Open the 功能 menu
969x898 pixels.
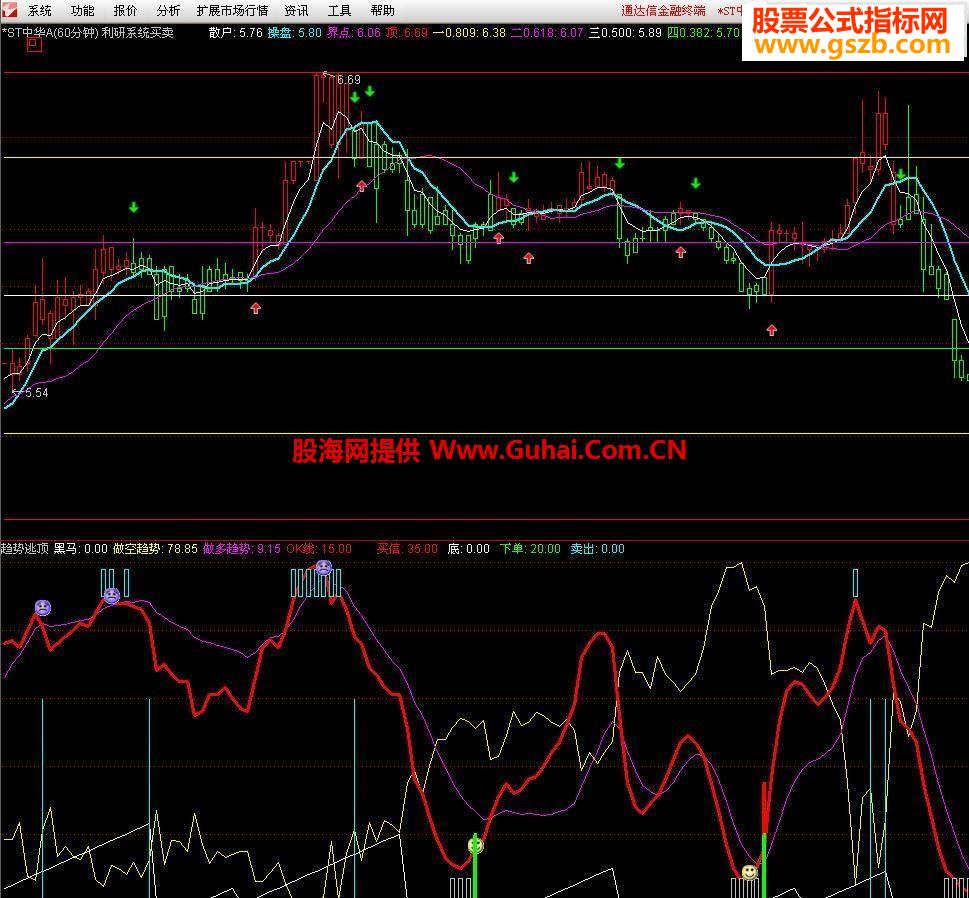click(x=82, y=11)
